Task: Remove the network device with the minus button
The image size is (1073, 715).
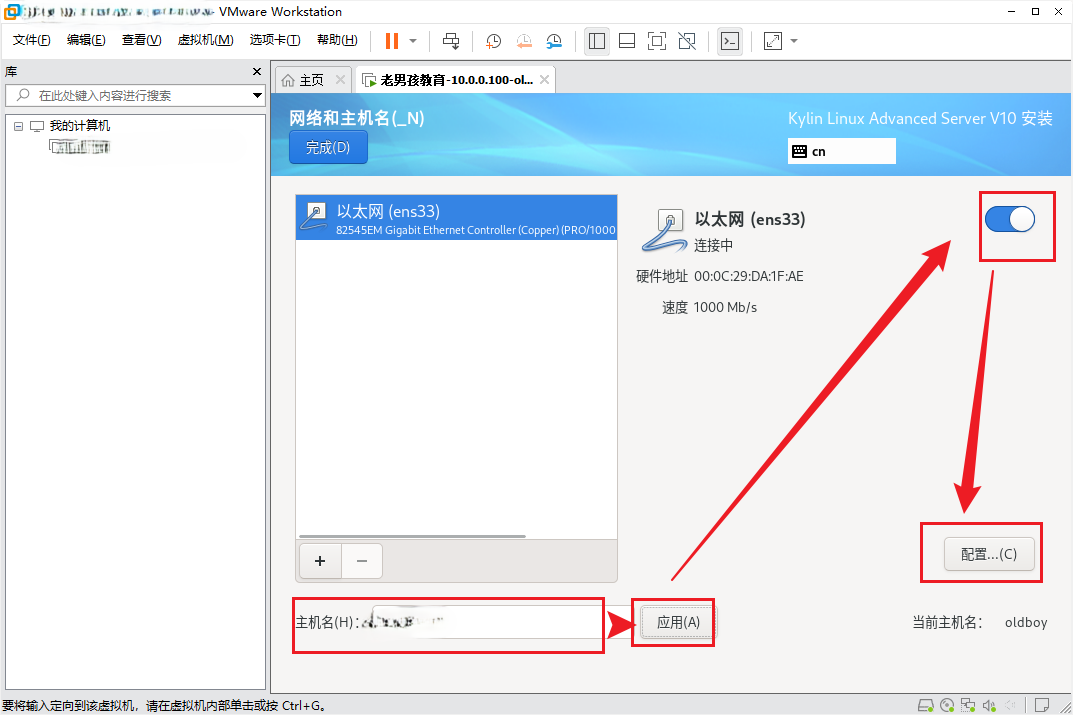Action: [x=362, y=561]
